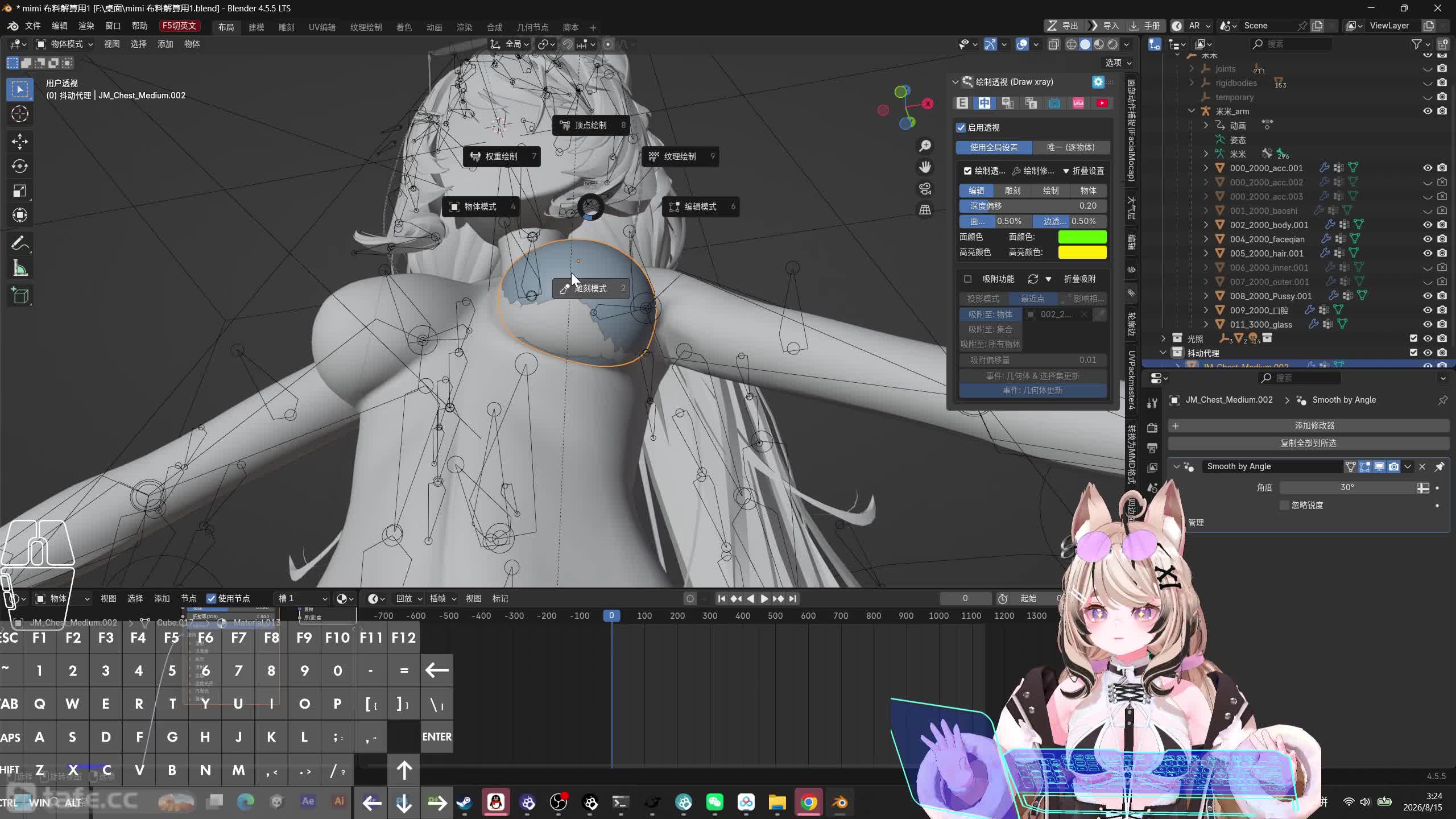
Task: Hide 米米_arm with its eye icon
Action: click(x=1428, y=111)
